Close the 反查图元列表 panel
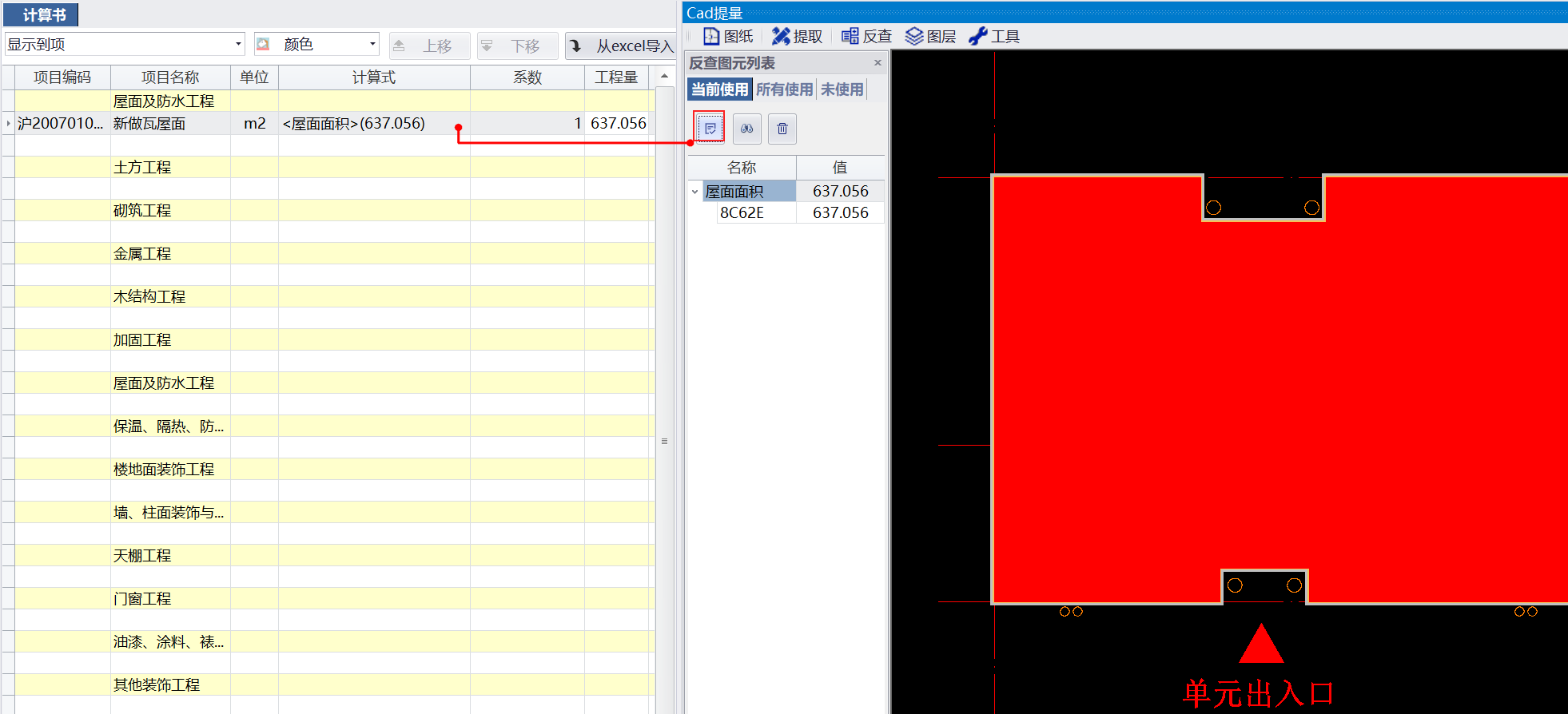The image size is (1568, 714). 878,62
